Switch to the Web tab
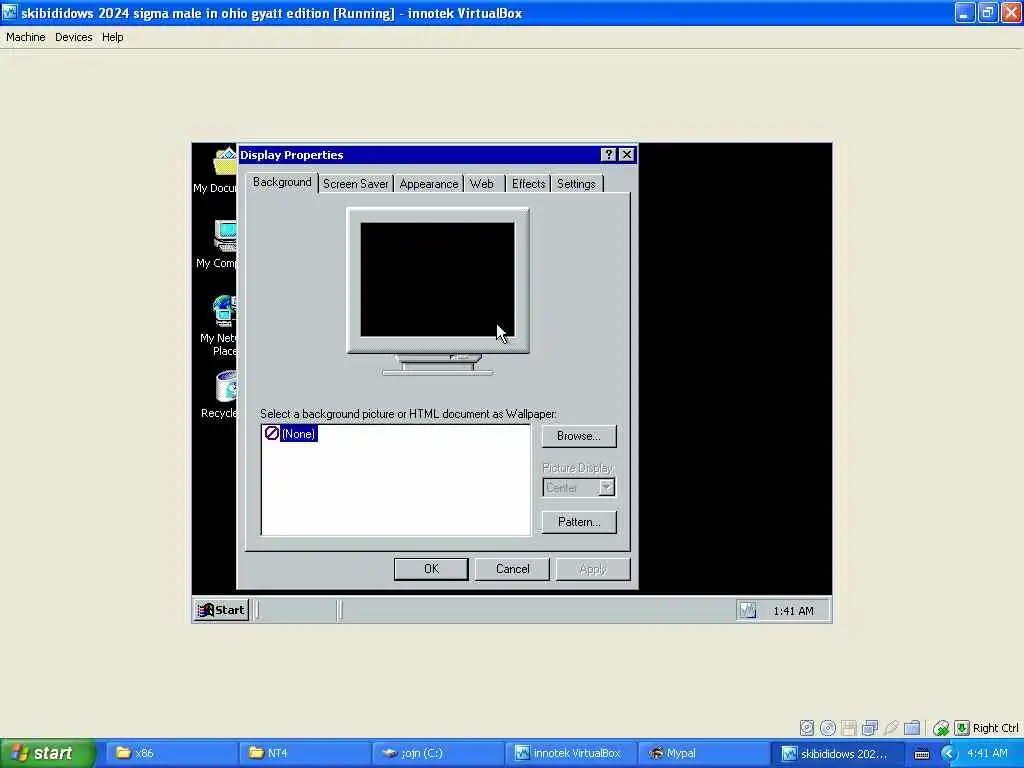Image resolution: width=1024 pixels, height=768 pixels. click(482, 184)
